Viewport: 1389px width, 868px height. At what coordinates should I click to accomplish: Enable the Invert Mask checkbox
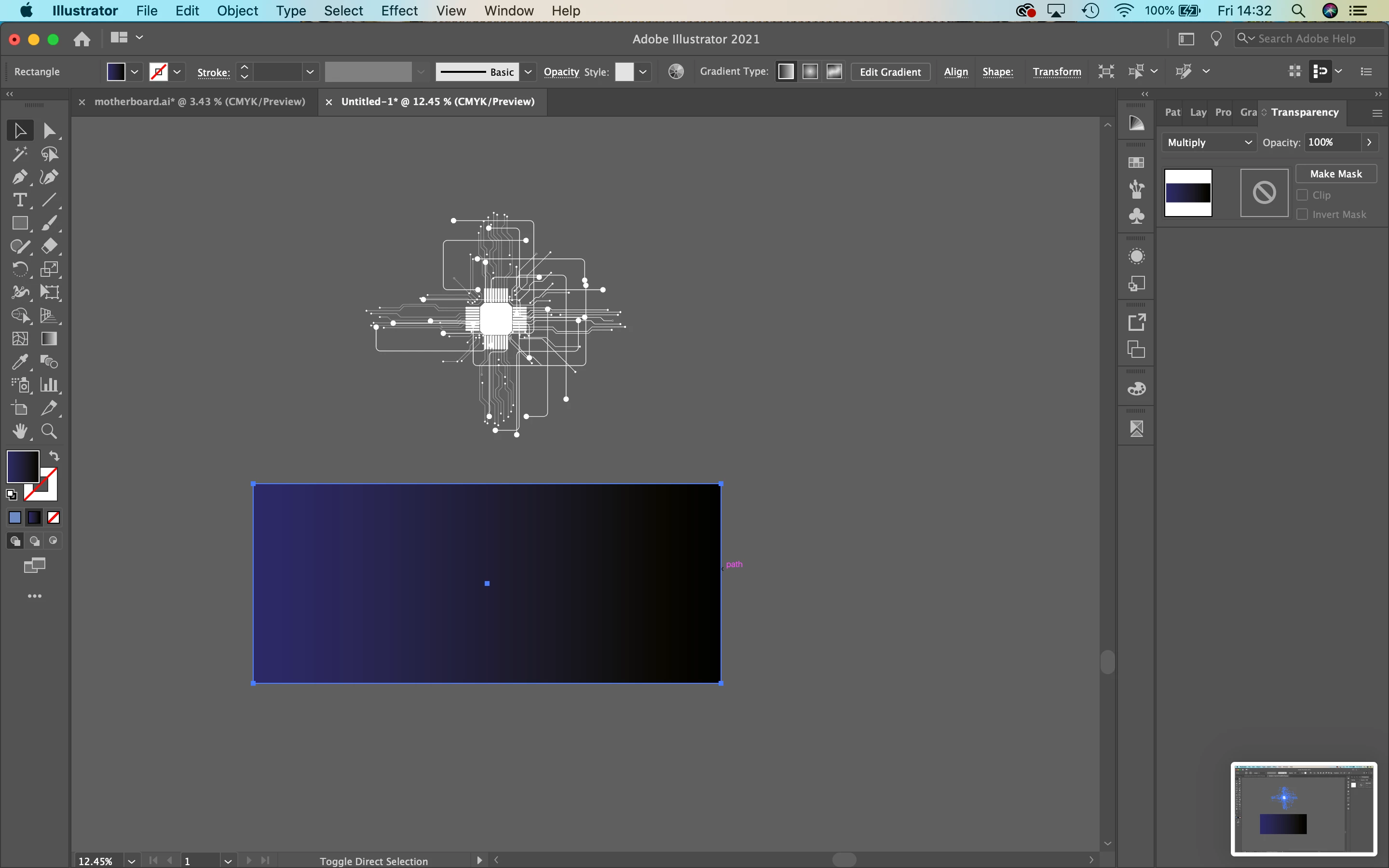click(1302, 214)
